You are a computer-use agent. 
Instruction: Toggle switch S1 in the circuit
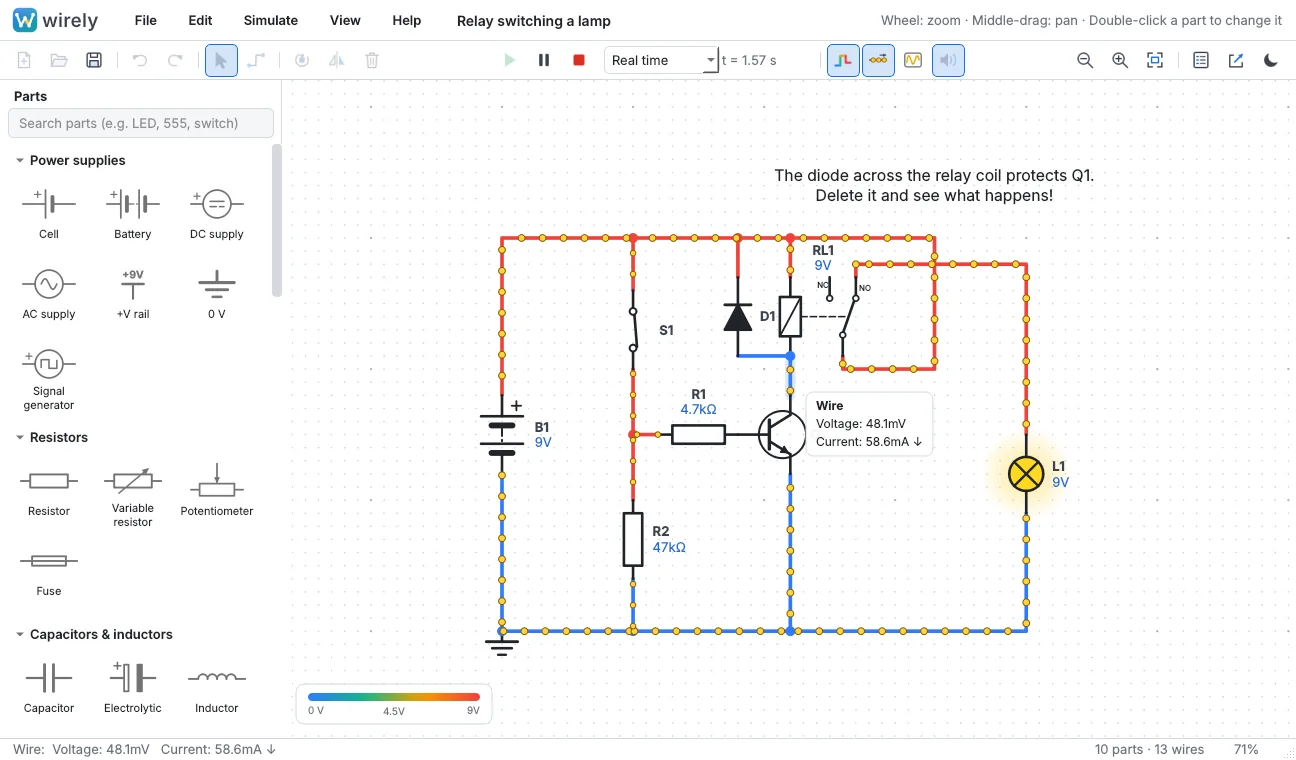pyautogui.click(x=633, y=329)
